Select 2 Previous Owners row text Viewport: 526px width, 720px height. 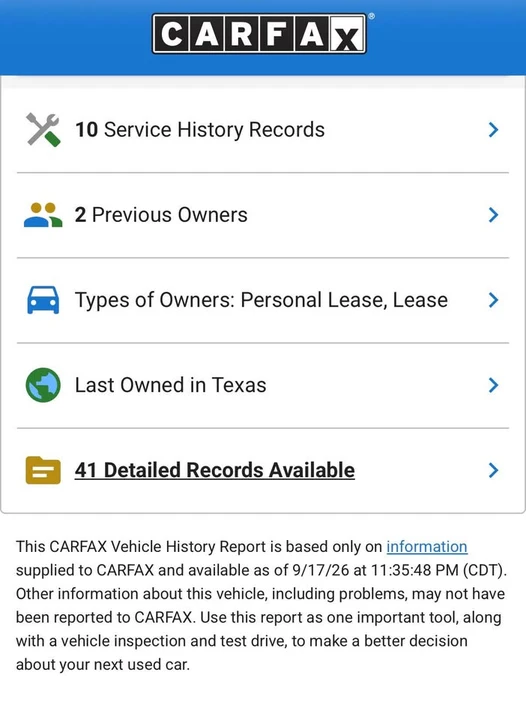(x=161, y=215)
